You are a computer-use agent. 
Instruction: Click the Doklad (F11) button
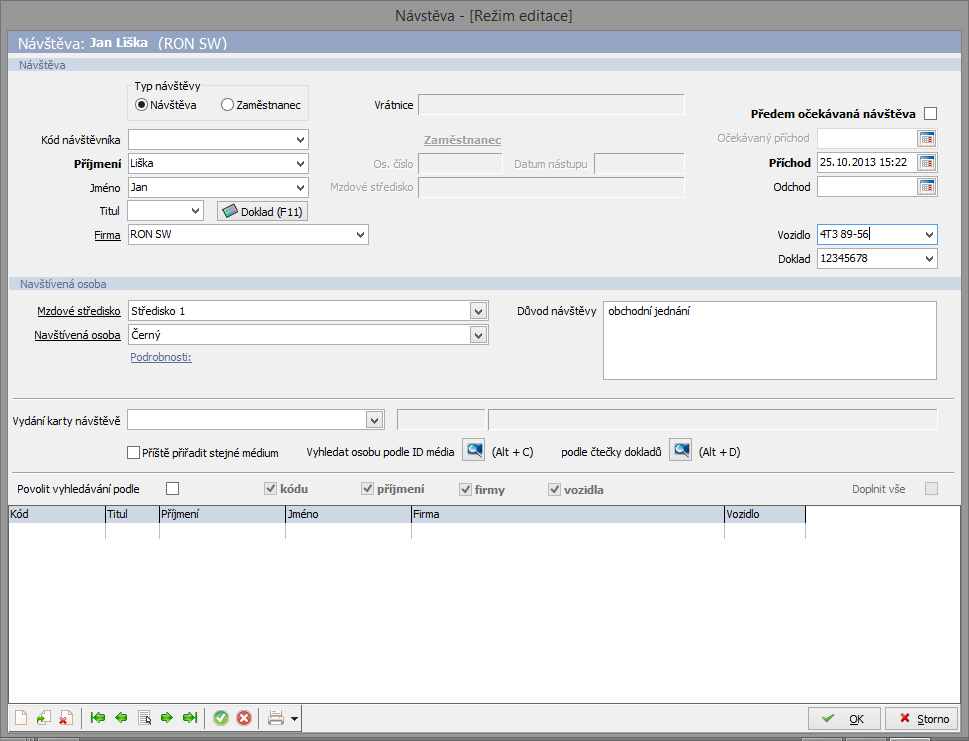point(263,211)
